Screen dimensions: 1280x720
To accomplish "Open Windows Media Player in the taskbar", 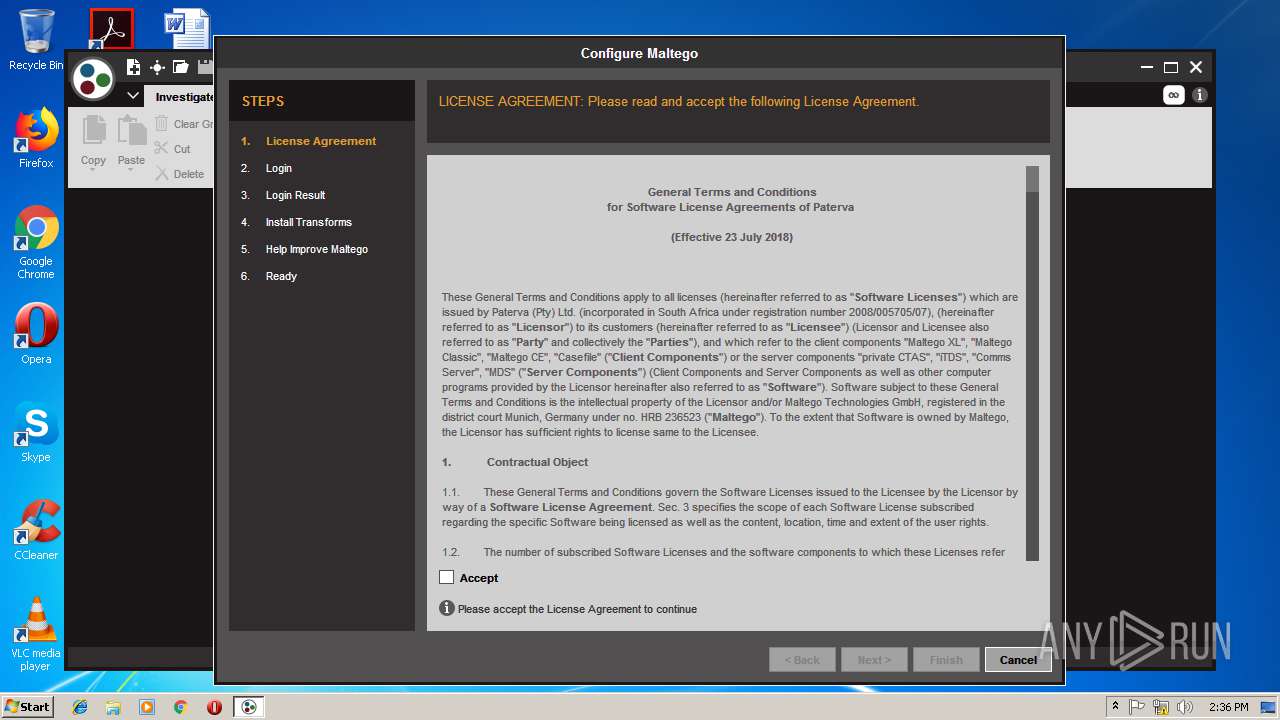I will click(x=147, y=707).
